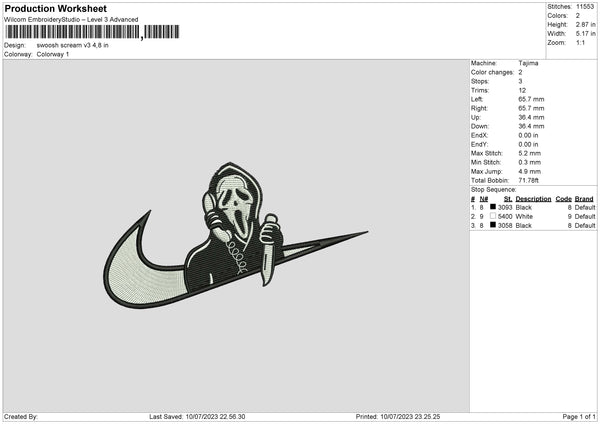Click the "Production Worksheet" title
Image resolution: width=600 pixels, height=424 pixels.
[x=55, y=8]
